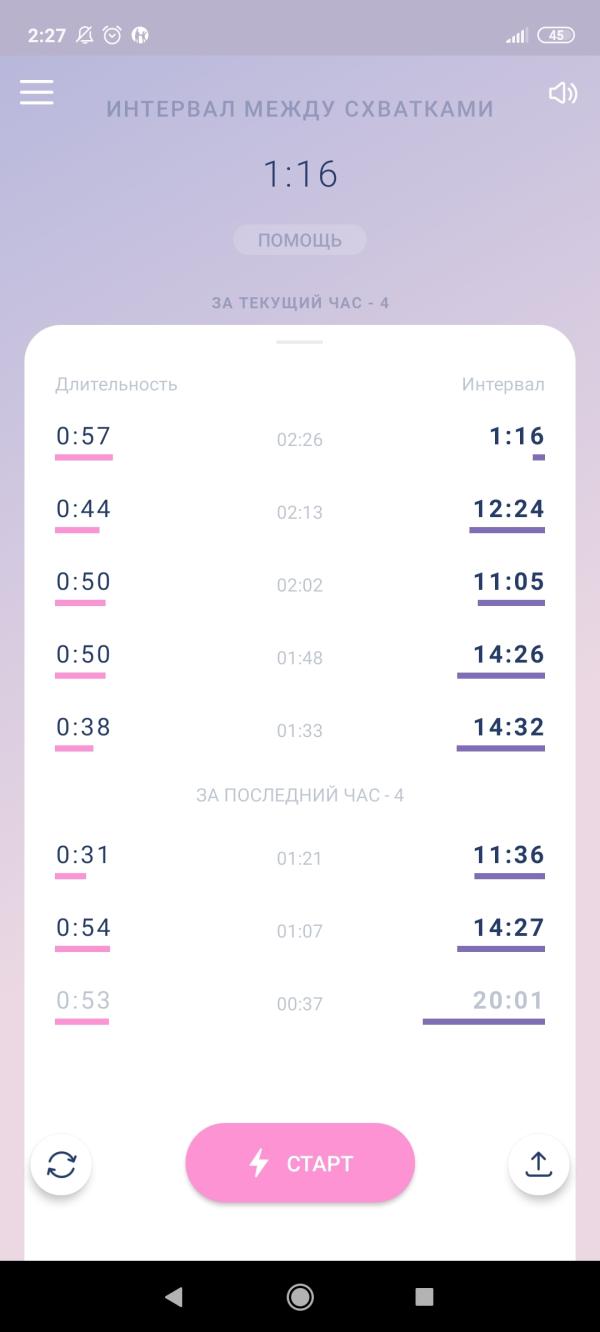This screenshot has width=600, height=1332.
Task: Tap the circular refresh reset icon
Action: tap(61, 1164)
